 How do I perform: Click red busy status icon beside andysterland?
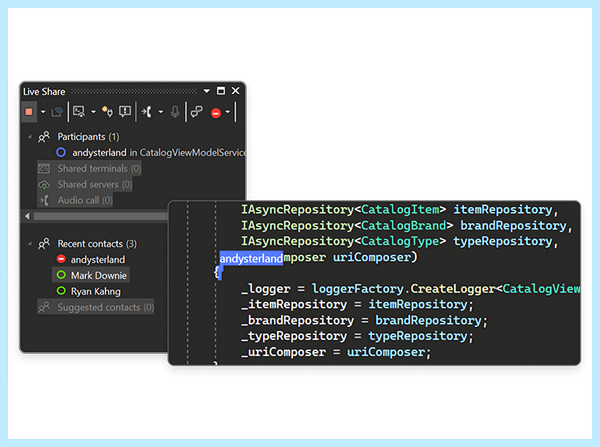tap(61, 259)
